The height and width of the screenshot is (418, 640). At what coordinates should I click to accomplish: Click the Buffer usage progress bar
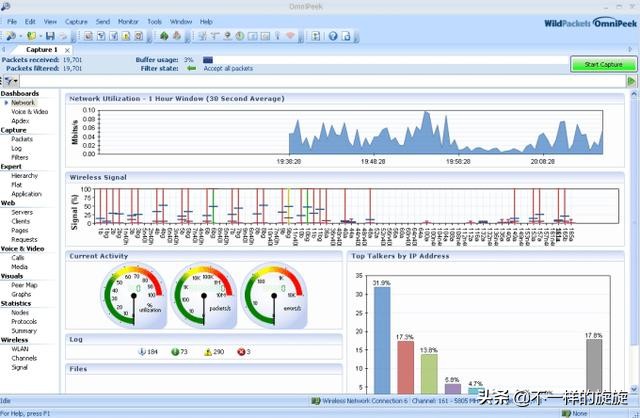384,60
